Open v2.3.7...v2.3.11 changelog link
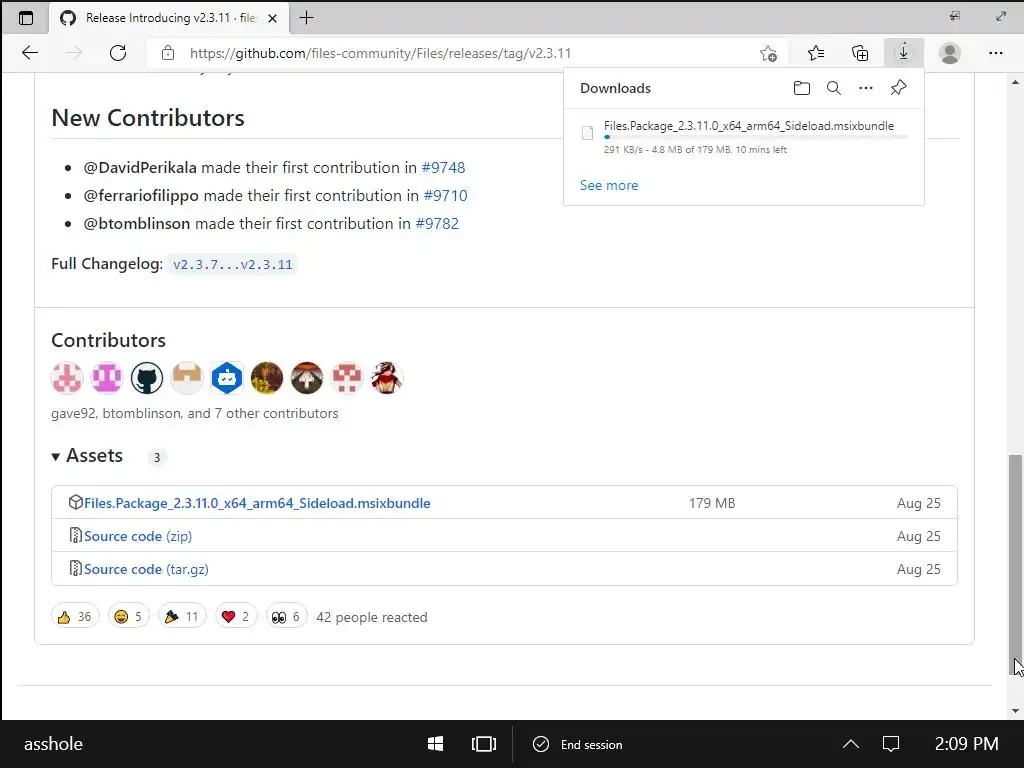1024x768 pixels. pos(232,264)
